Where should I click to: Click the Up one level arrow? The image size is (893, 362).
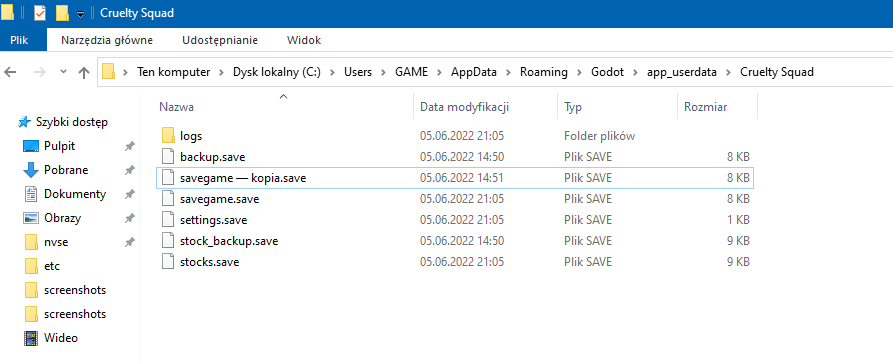84,72
